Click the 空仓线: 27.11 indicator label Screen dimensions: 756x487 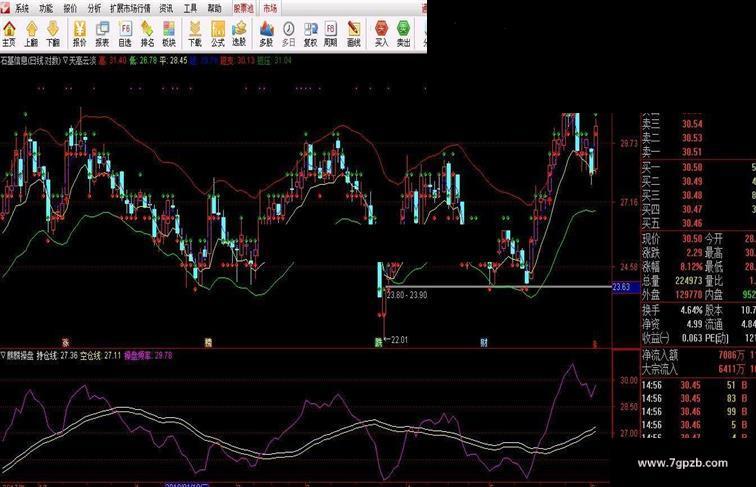click(100, 356)
